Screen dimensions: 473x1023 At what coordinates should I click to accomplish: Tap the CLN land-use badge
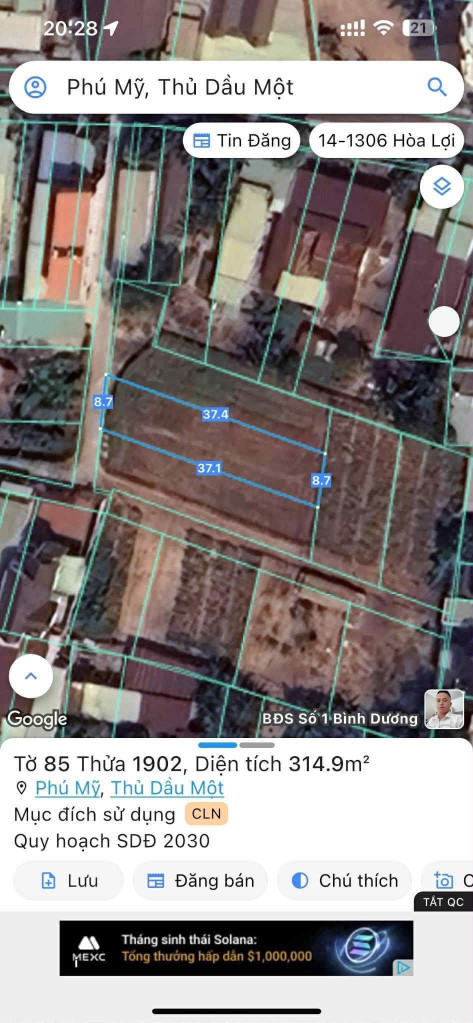[x=206, y=814]
